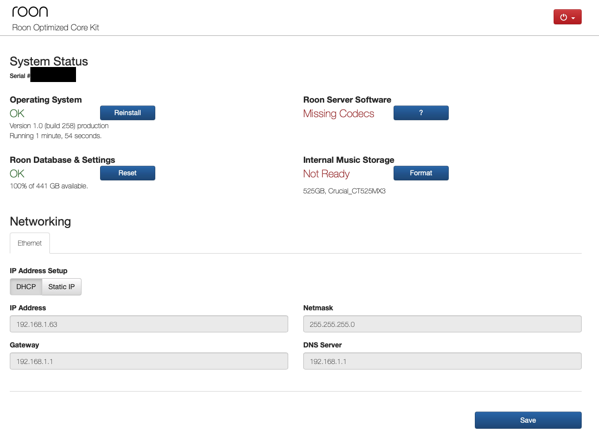Click the IP Address field 192.168.1.63
Image resolution: width=599 pixels, height=438 pixels.
tap(149, 324)
